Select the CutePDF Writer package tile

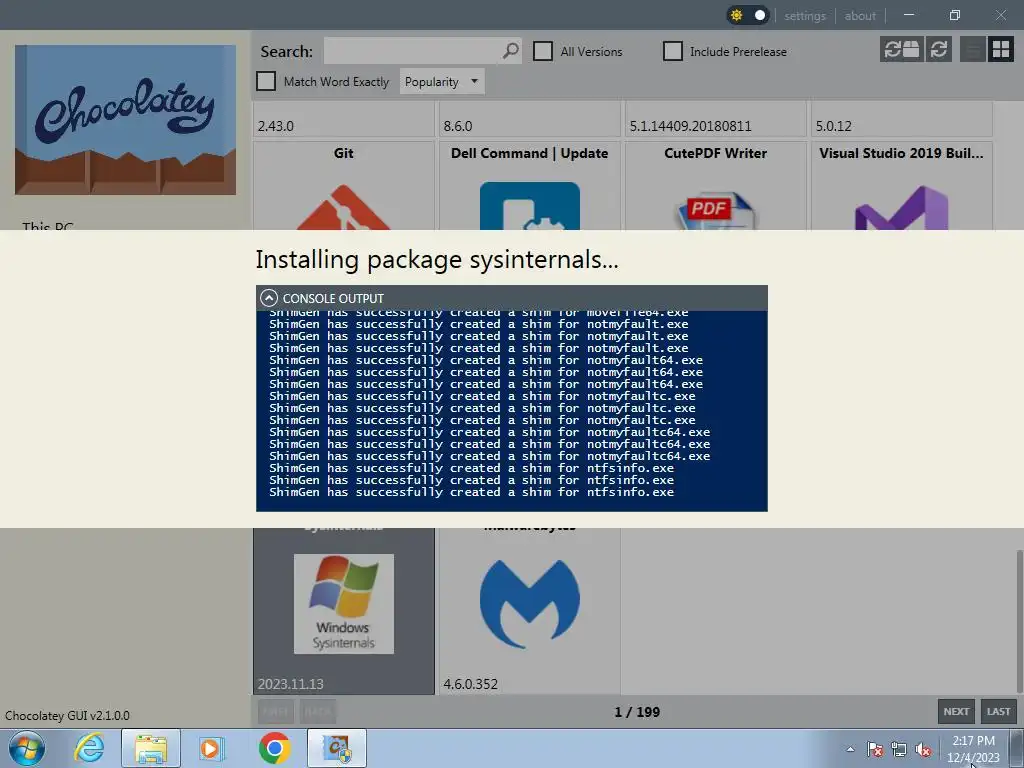coord(716,185)
